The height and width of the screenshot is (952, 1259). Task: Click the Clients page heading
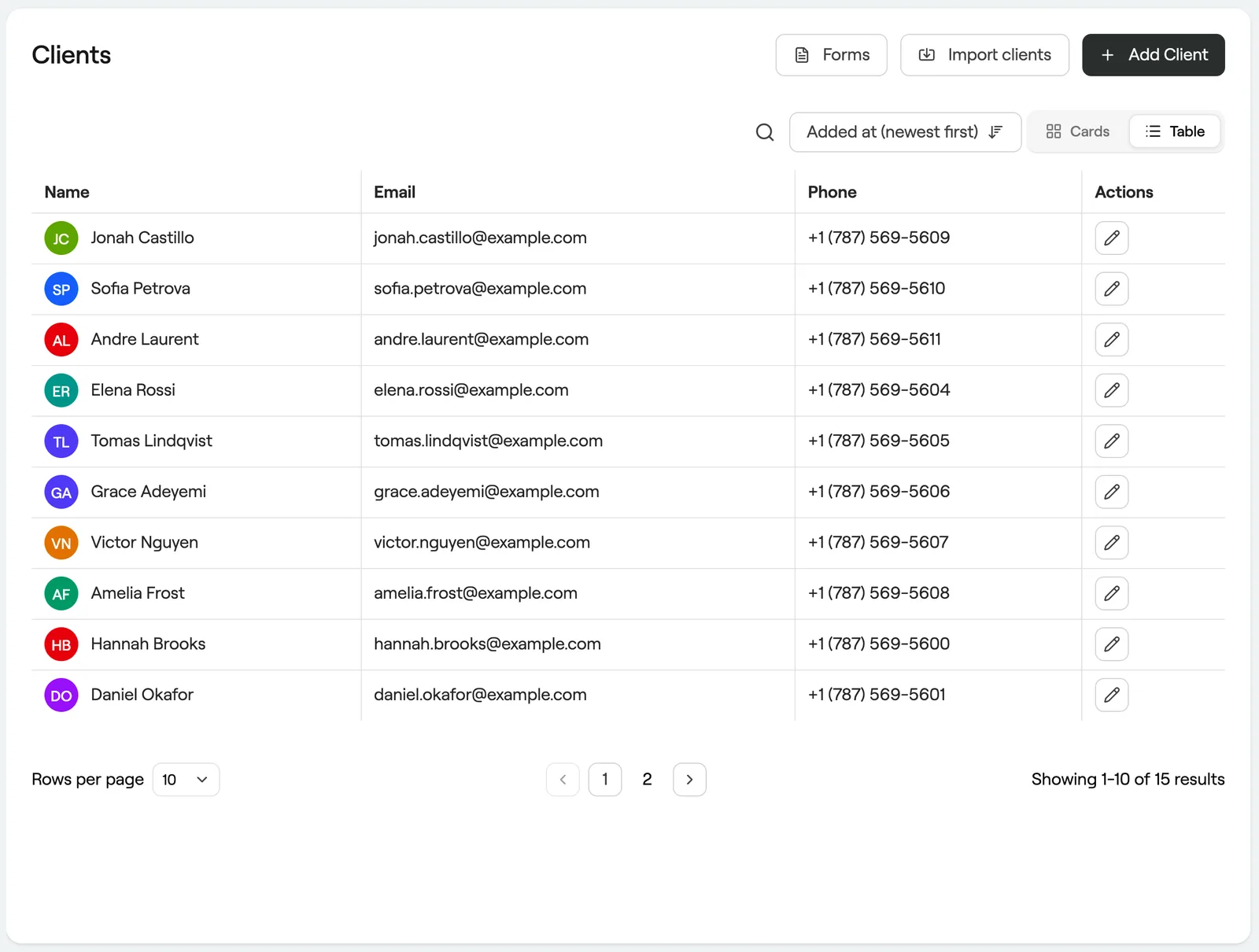pyautogui.click(x=72, y=55)
